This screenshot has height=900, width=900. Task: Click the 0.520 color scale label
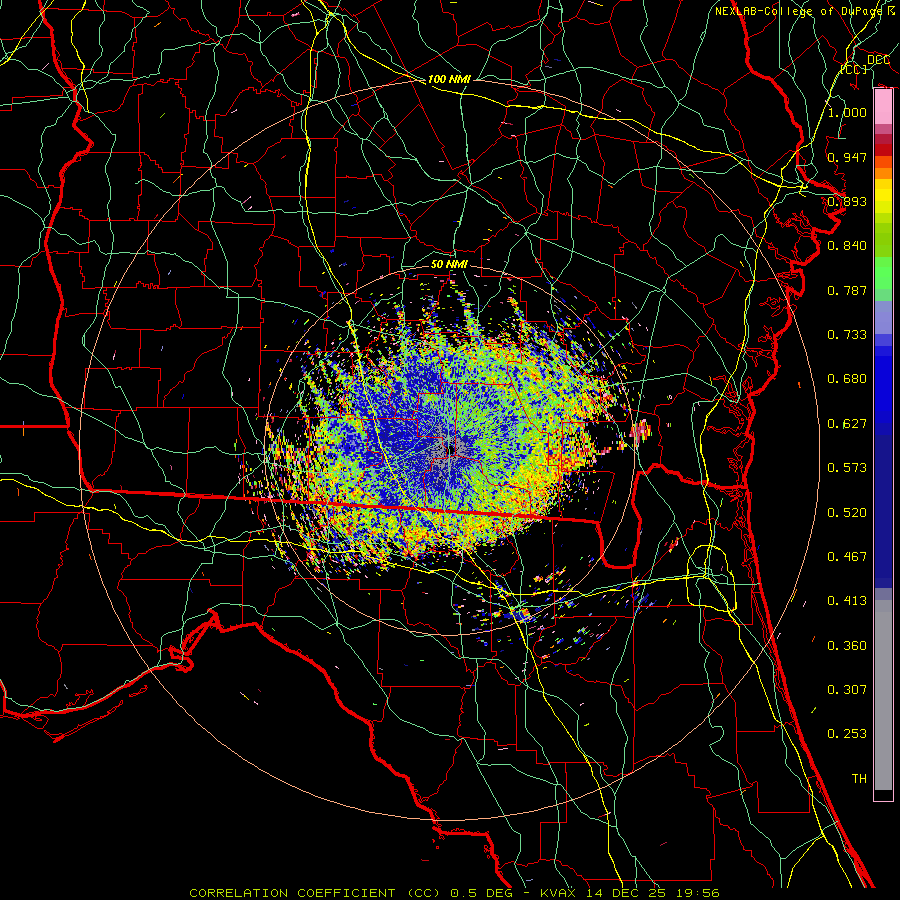pos(847,512)
